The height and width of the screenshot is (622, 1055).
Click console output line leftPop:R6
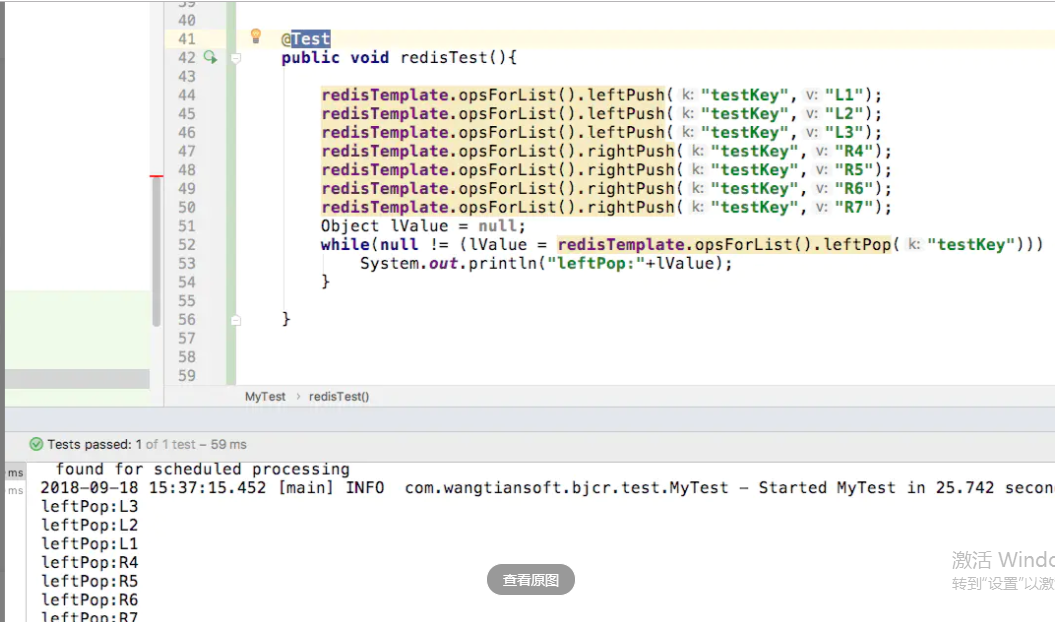89,600
